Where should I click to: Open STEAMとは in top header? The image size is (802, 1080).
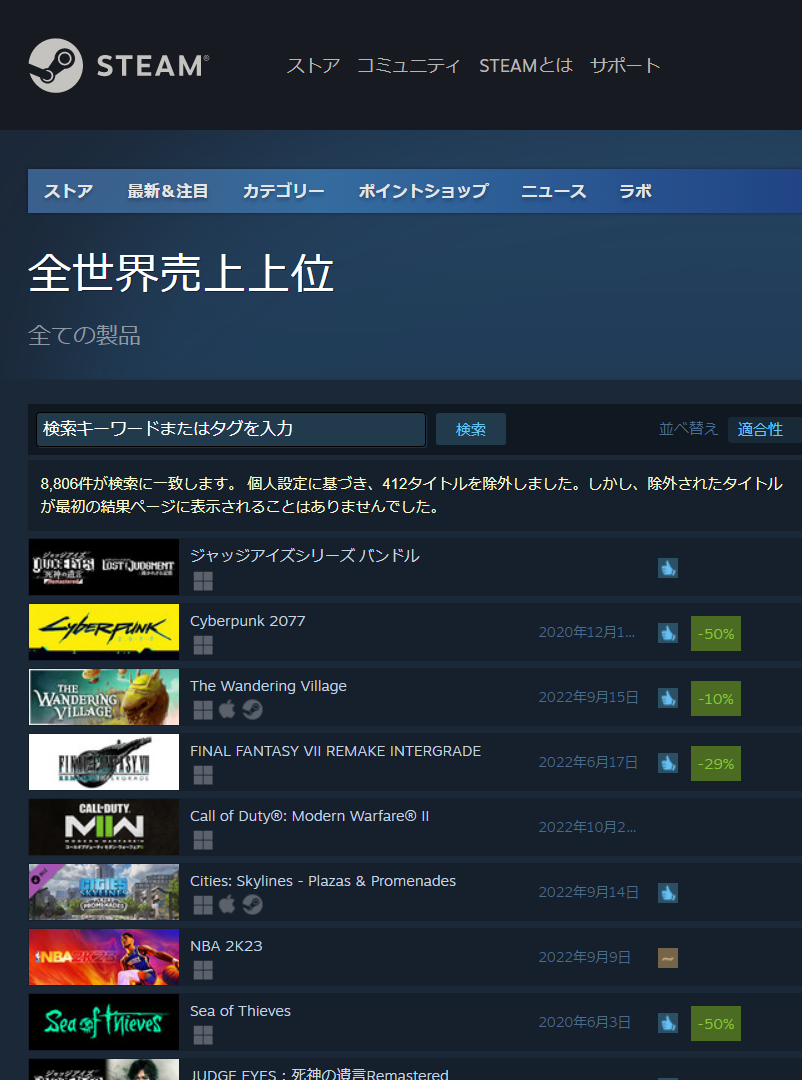[x=526, y=66]
